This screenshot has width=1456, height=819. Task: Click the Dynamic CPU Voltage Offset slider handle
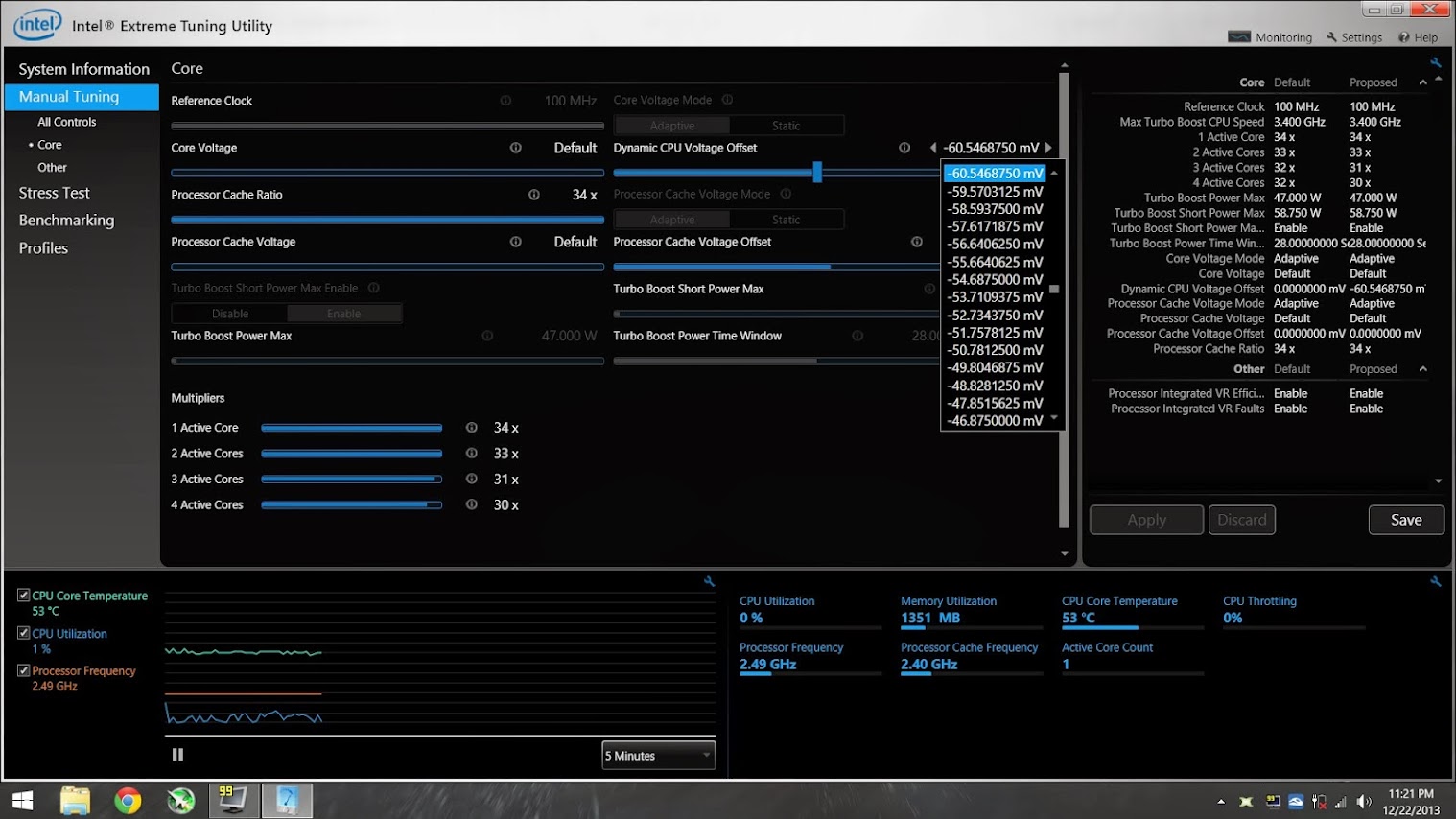click(x=817, y=172)
